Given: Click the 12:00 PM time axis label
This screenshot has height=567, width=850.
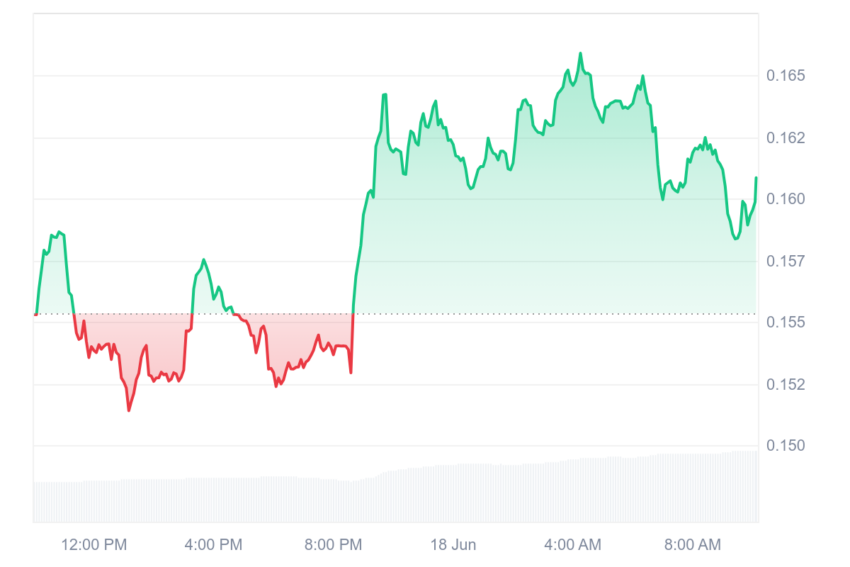Looking at the screenshot, I should [x=94, y=544].
